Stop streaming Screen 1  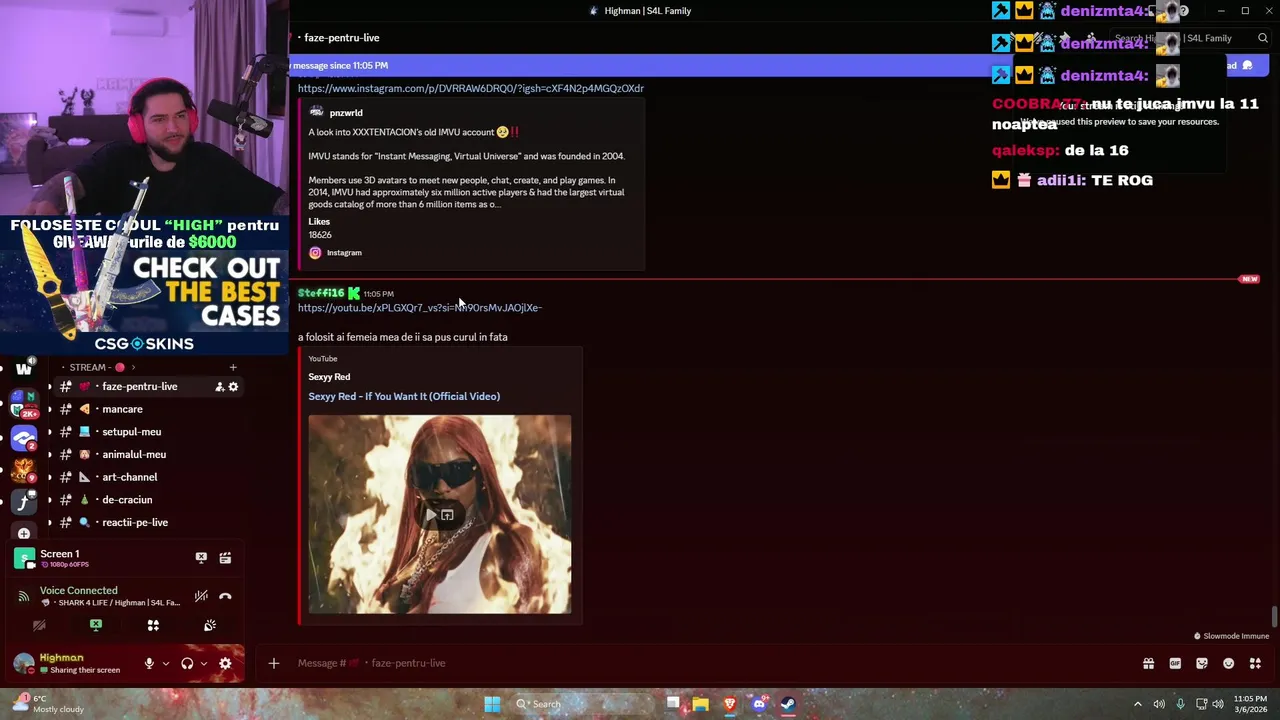point(201,558)
